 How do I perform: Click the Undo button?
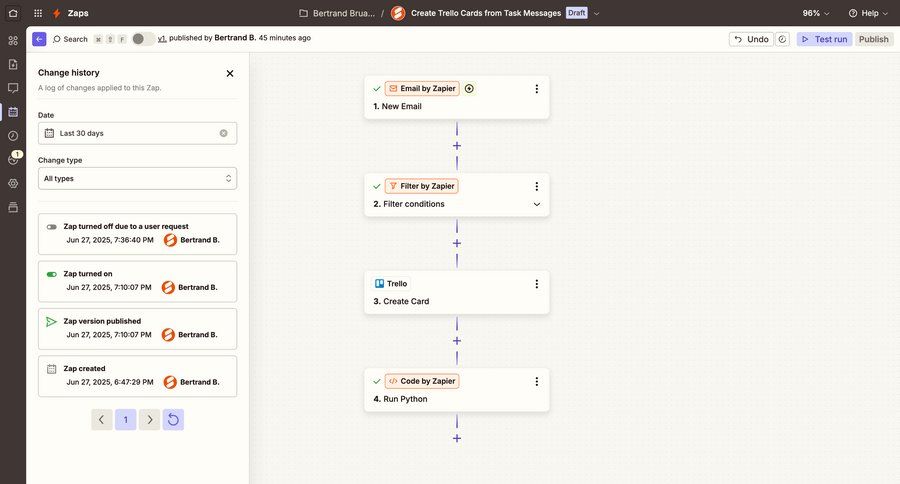pyautogui.click(x=751, y=39)
